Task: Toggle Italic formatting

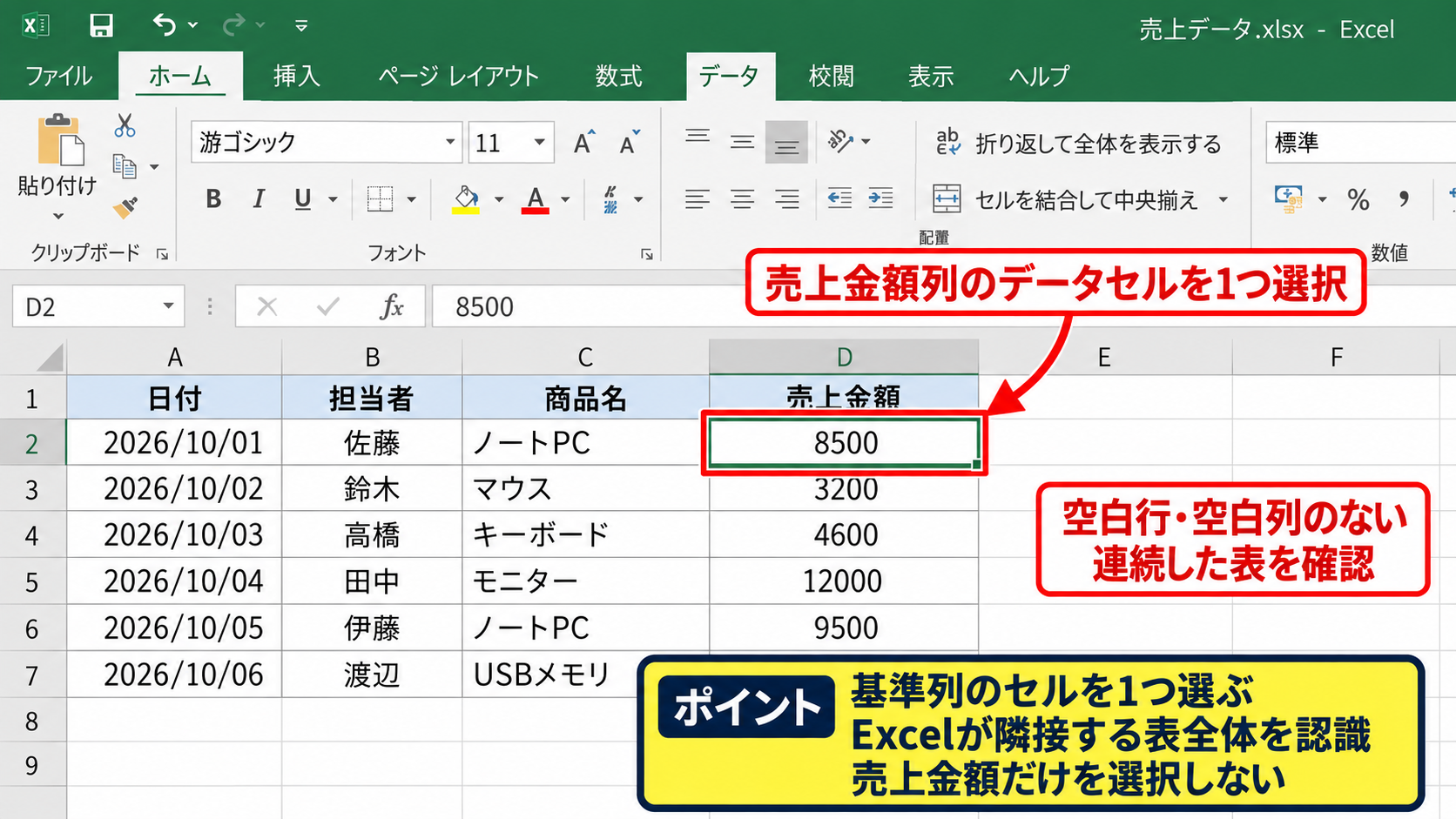Action: coord(258,199)
